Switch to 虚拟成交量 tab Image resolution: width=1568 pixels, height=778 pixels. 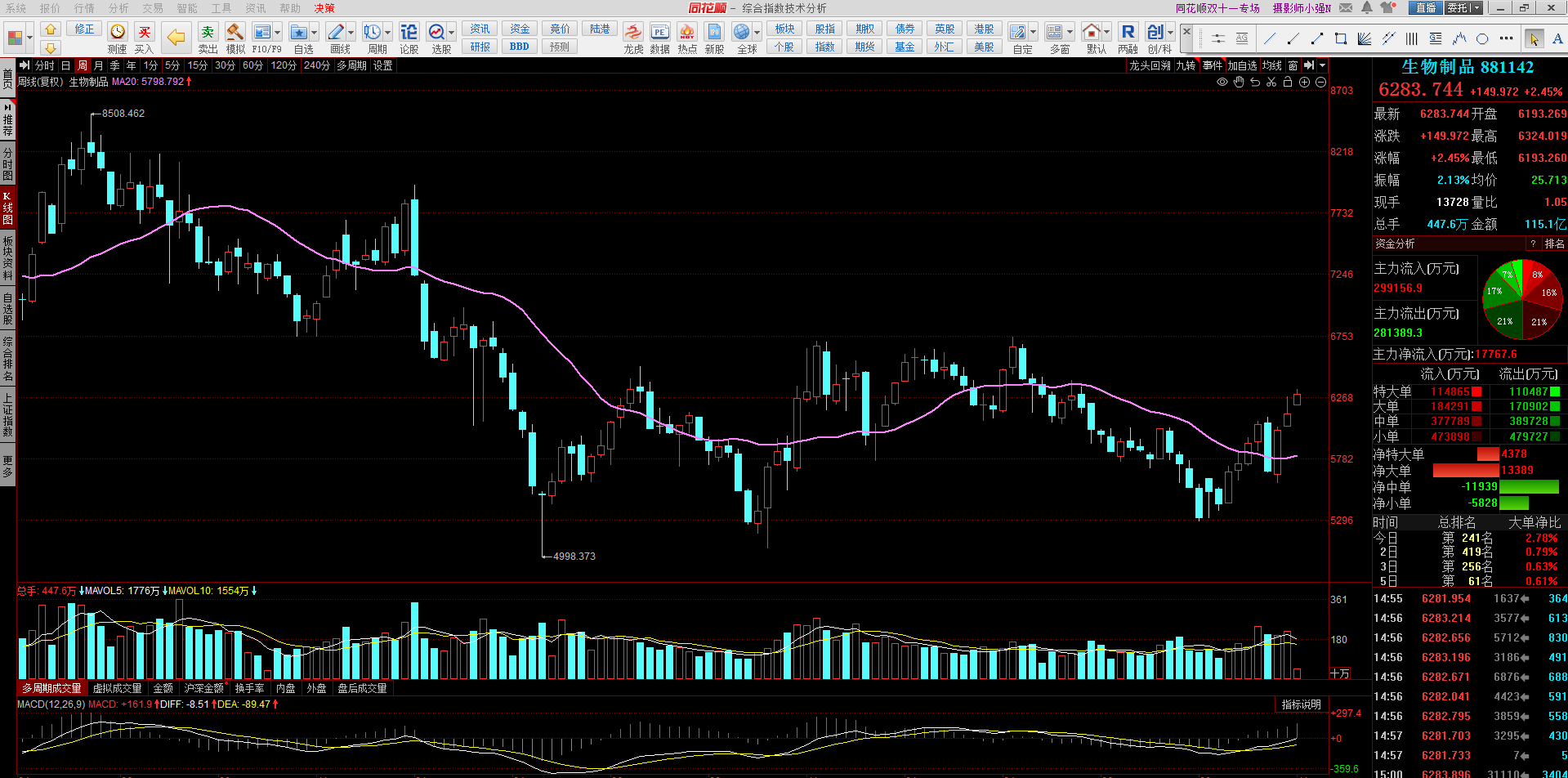coord(117,688)
